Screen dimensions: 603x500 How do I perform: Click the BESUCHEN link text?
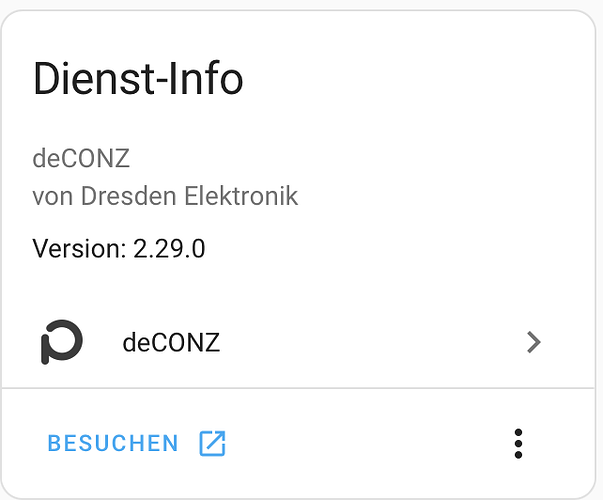point(113,443)
